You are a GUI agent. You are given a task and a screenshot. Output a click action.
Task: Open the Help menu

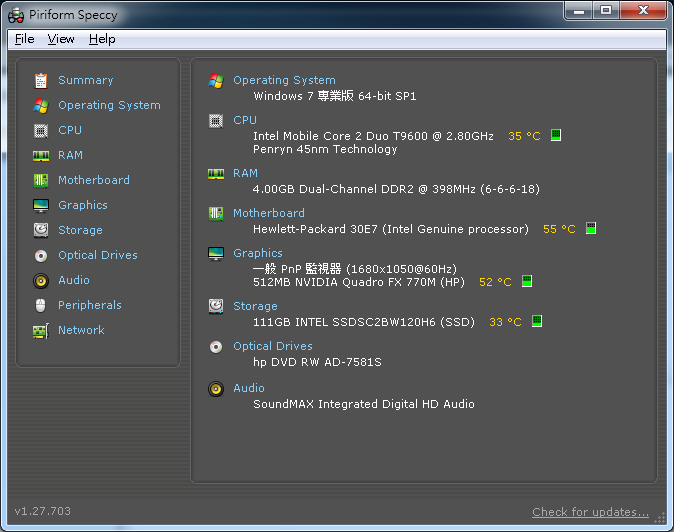(102, 39)
